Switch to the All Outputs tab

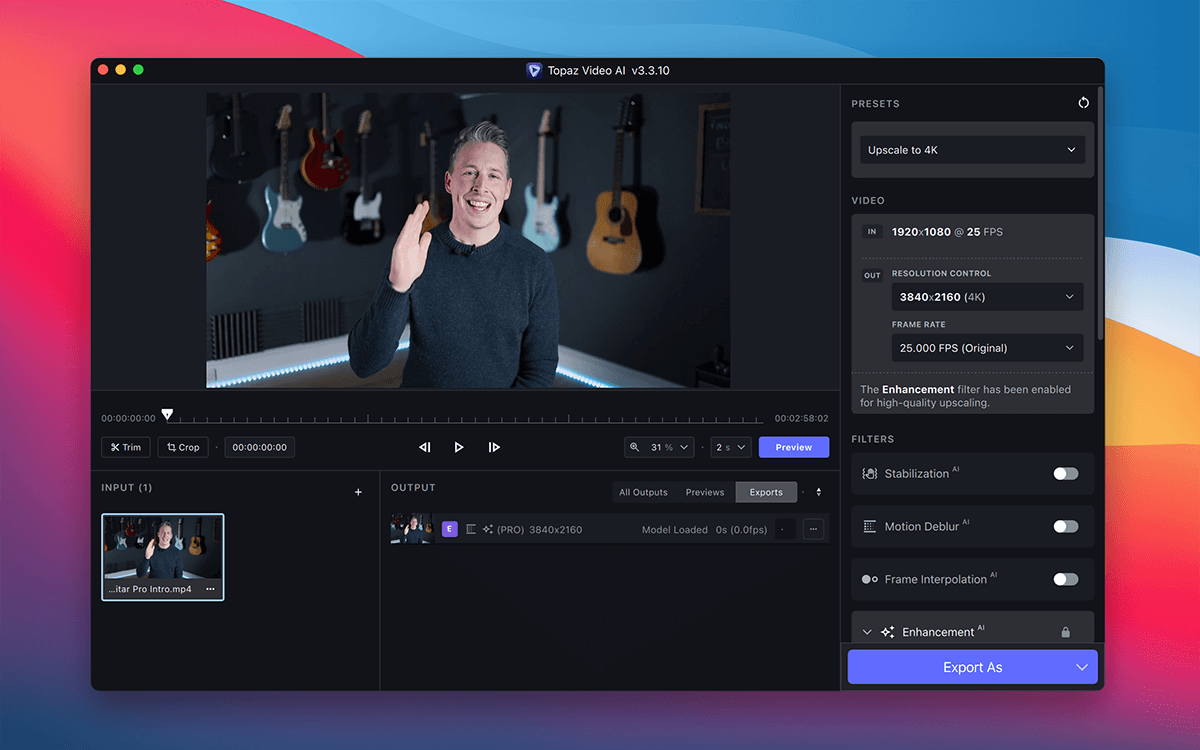click(643, 492)
